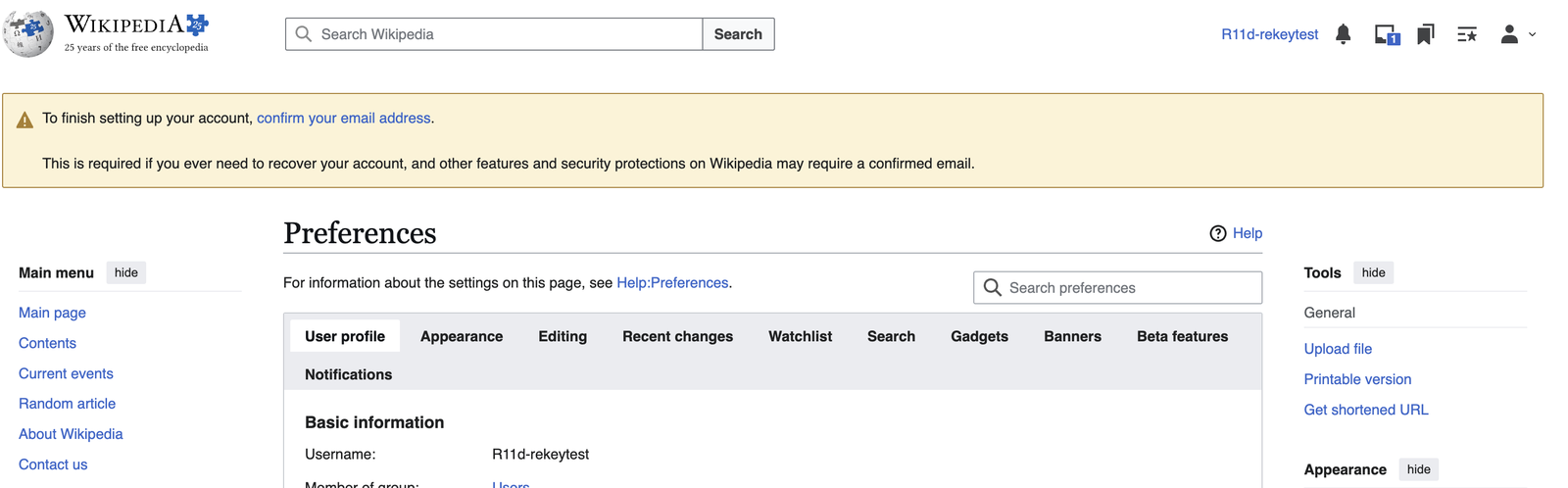Select the User profile tab
1568x488 pixels.
[345, 336]
